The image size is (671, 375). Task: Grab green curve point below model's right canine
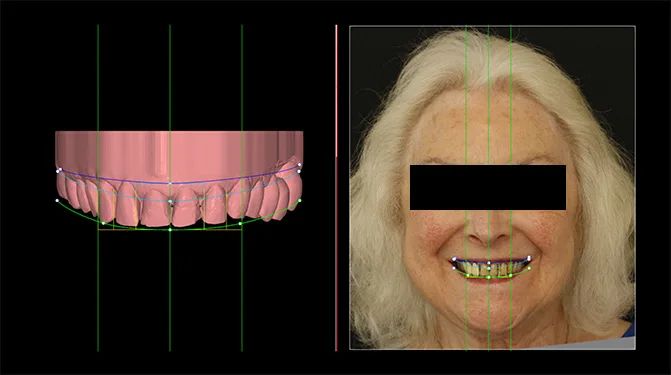pyautogui.click(x=240, y=223)
